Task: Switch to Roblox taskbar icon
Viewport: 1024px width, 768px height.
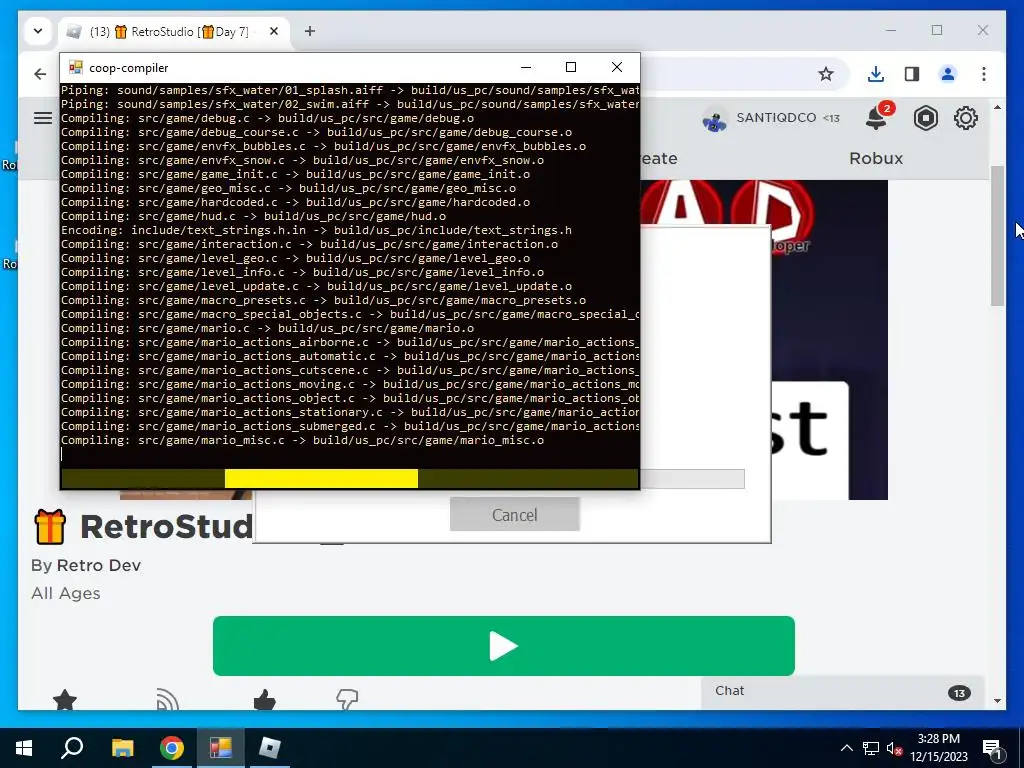Action: point(269,748)
